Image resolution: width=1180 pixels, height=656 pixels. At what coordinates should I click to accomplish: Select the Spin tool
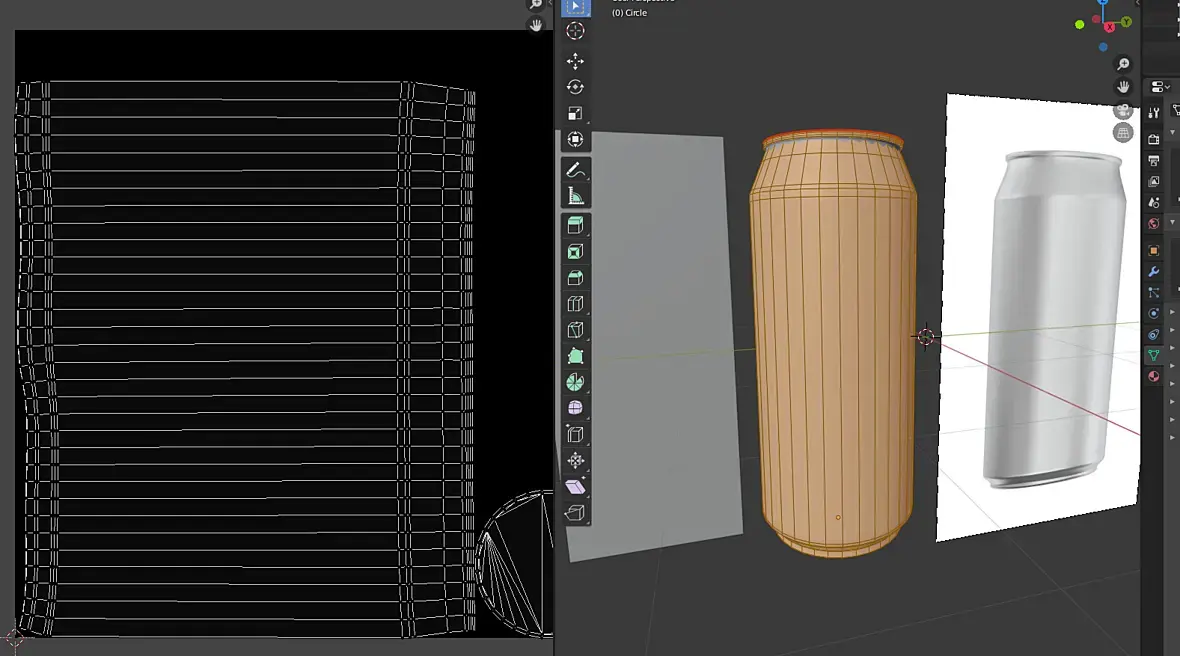575,382
